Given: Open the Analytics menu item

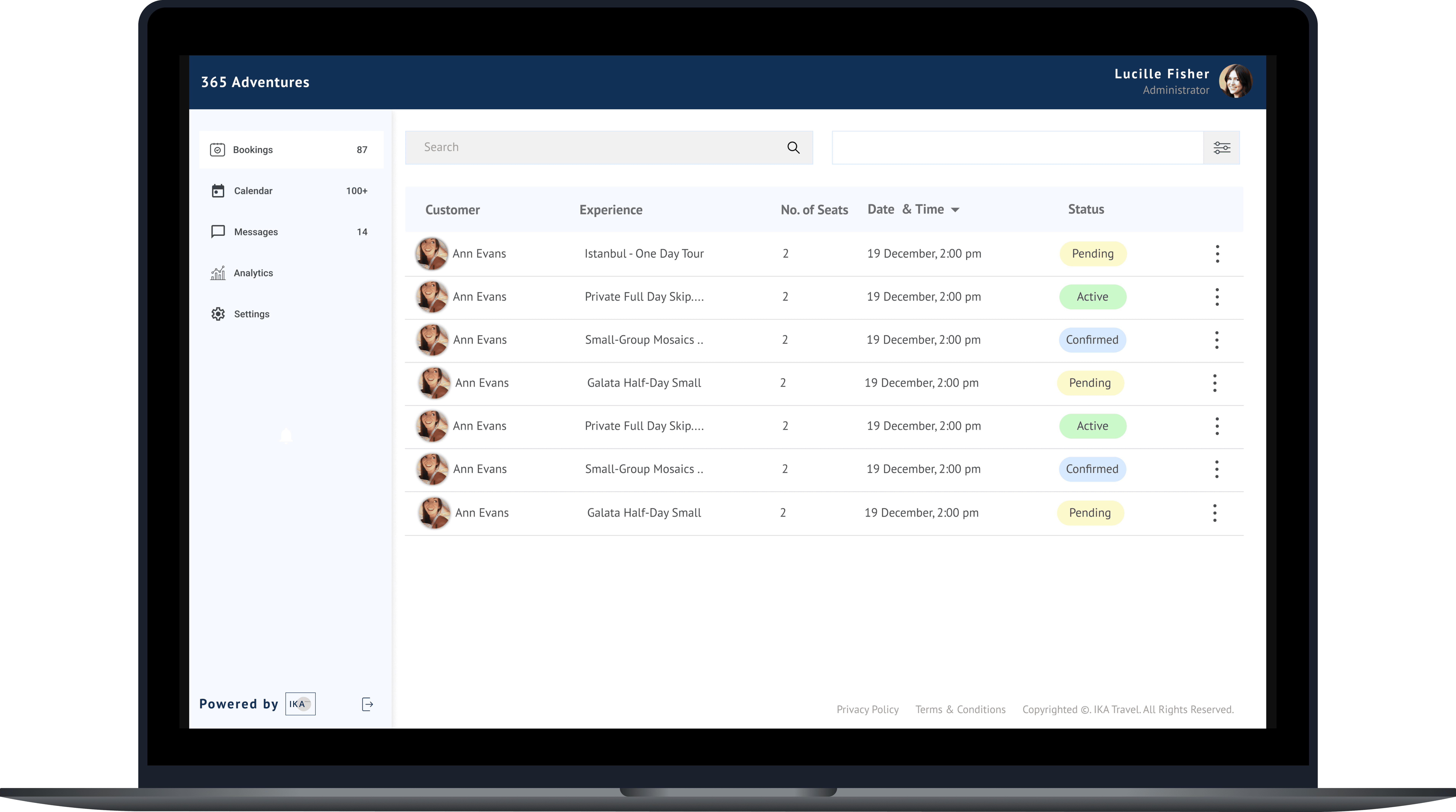Looking at the screenshot, I should [253, 273].
